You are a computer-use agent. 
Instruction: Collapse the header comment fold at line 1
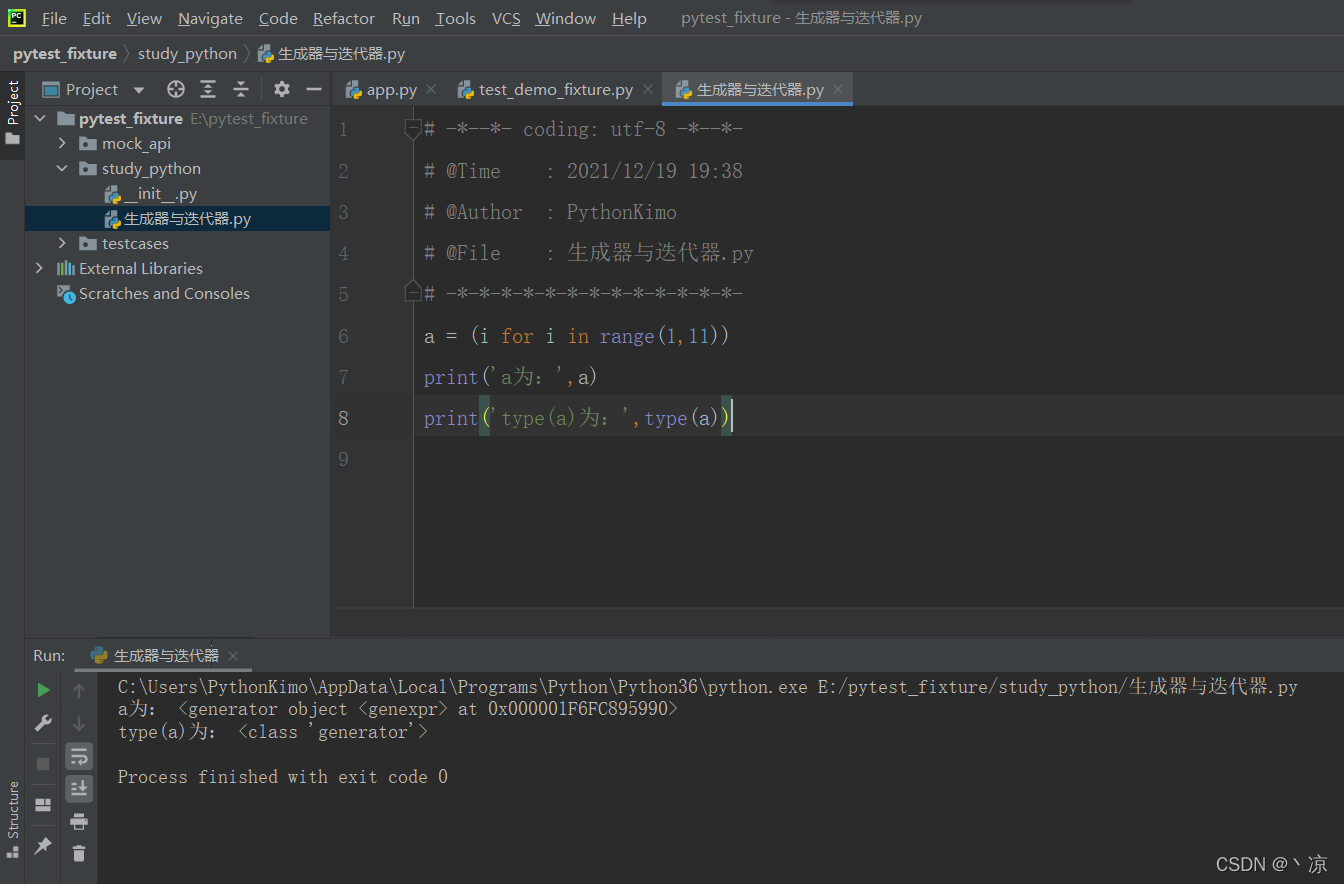pos(413,129)
